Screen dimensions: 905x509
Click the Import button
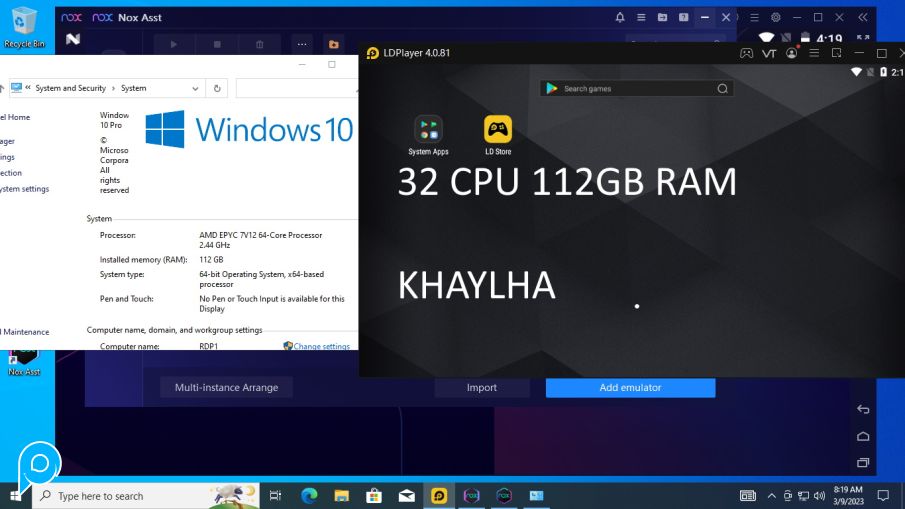click(x=481, y=387)
